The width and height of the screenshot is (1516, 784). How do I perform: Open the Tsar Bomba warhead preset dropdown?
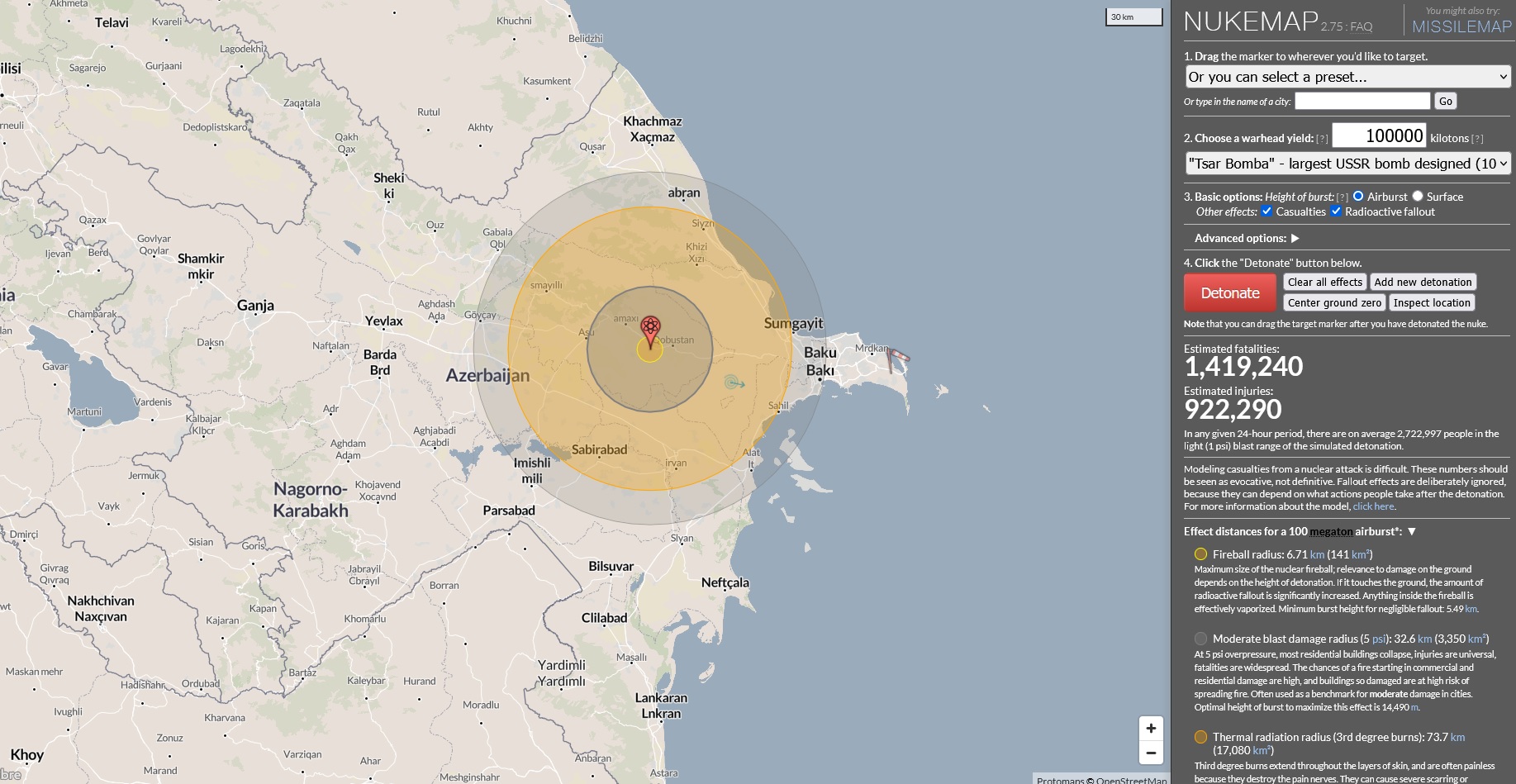[x=1348, y=163]
